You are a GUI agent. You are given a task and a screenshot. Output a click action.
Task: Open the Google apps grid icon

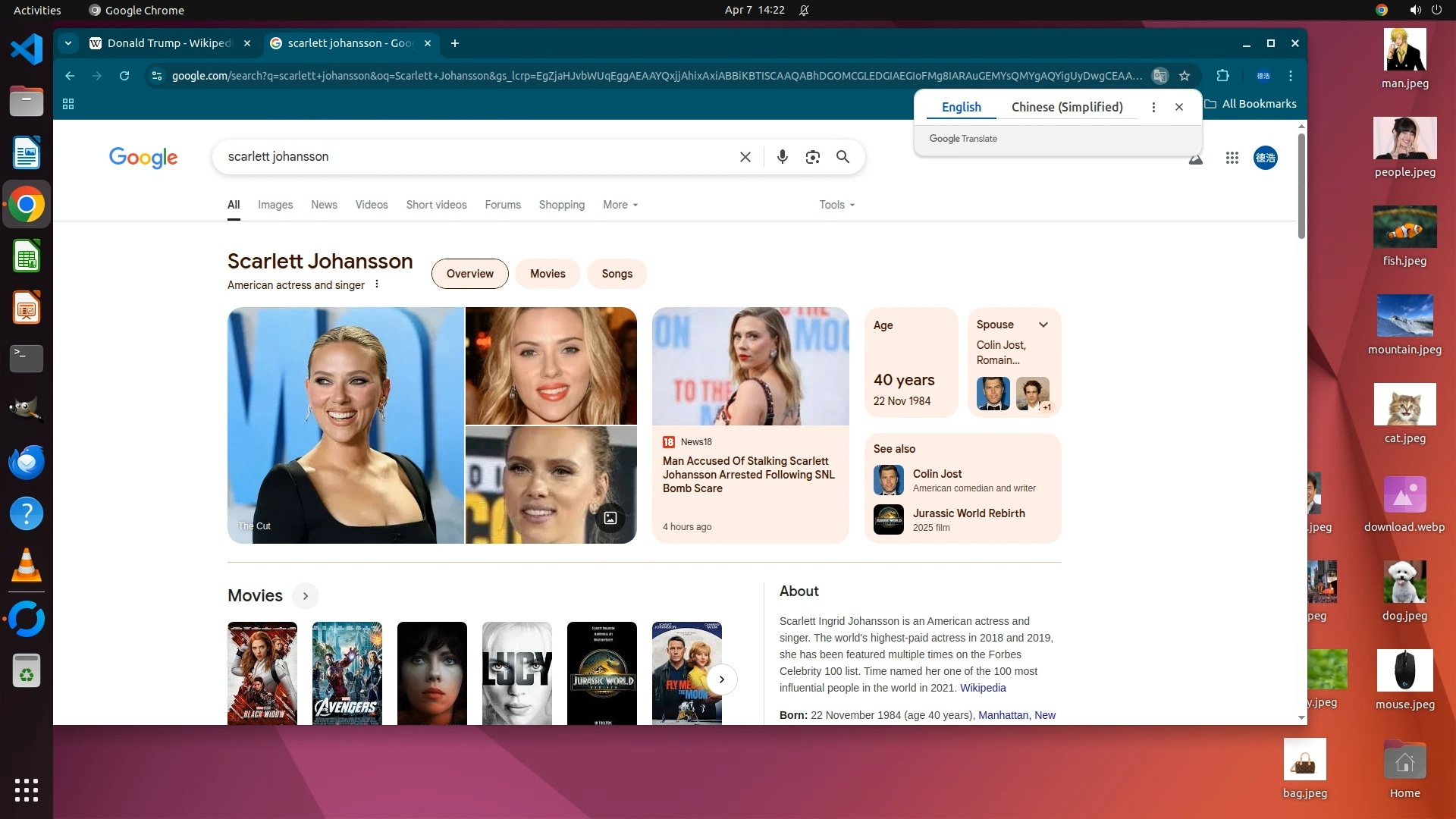click(x=1232, y=158)
